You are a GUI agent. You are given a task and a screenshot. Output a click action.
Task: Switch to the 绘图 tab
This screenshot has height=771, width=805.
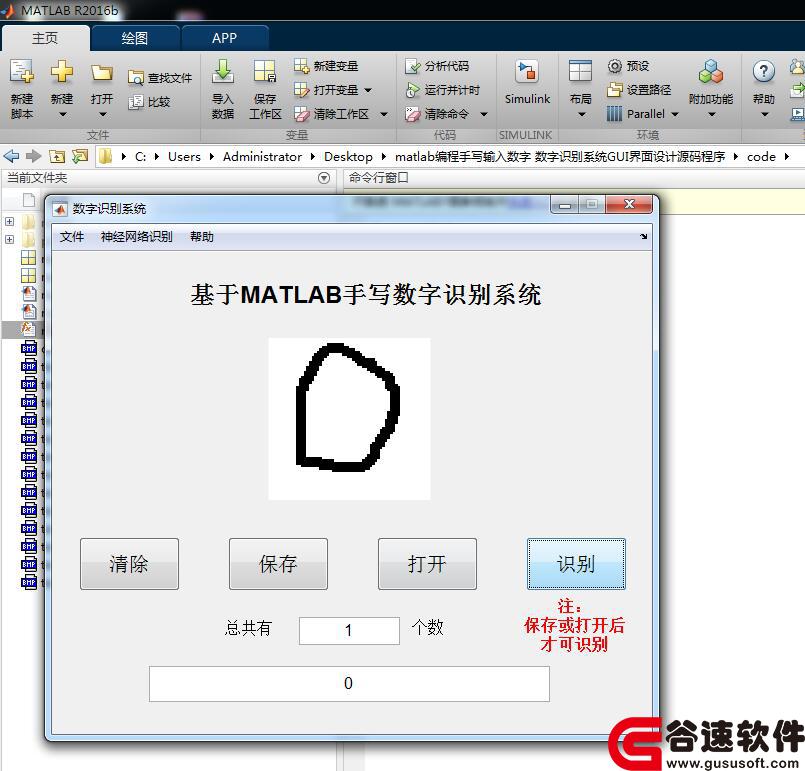click(135, 38)
